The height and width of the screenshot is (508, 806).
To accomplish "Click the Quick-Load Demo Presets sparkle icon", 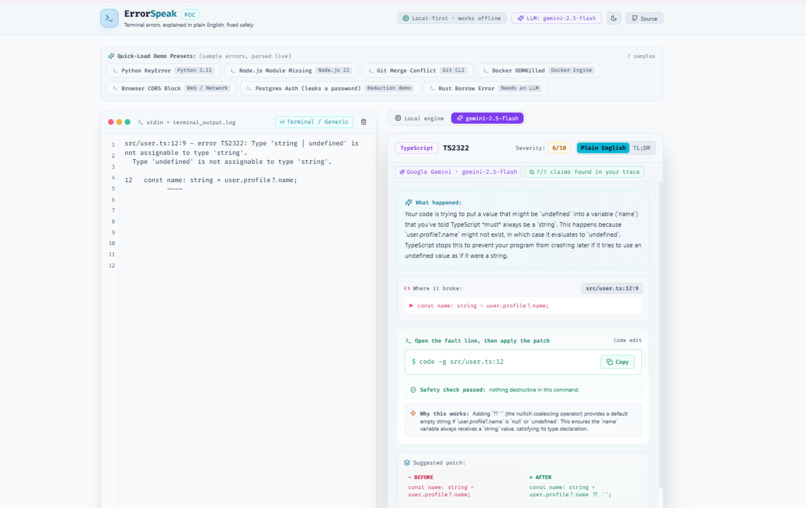I will click(111, 56).
